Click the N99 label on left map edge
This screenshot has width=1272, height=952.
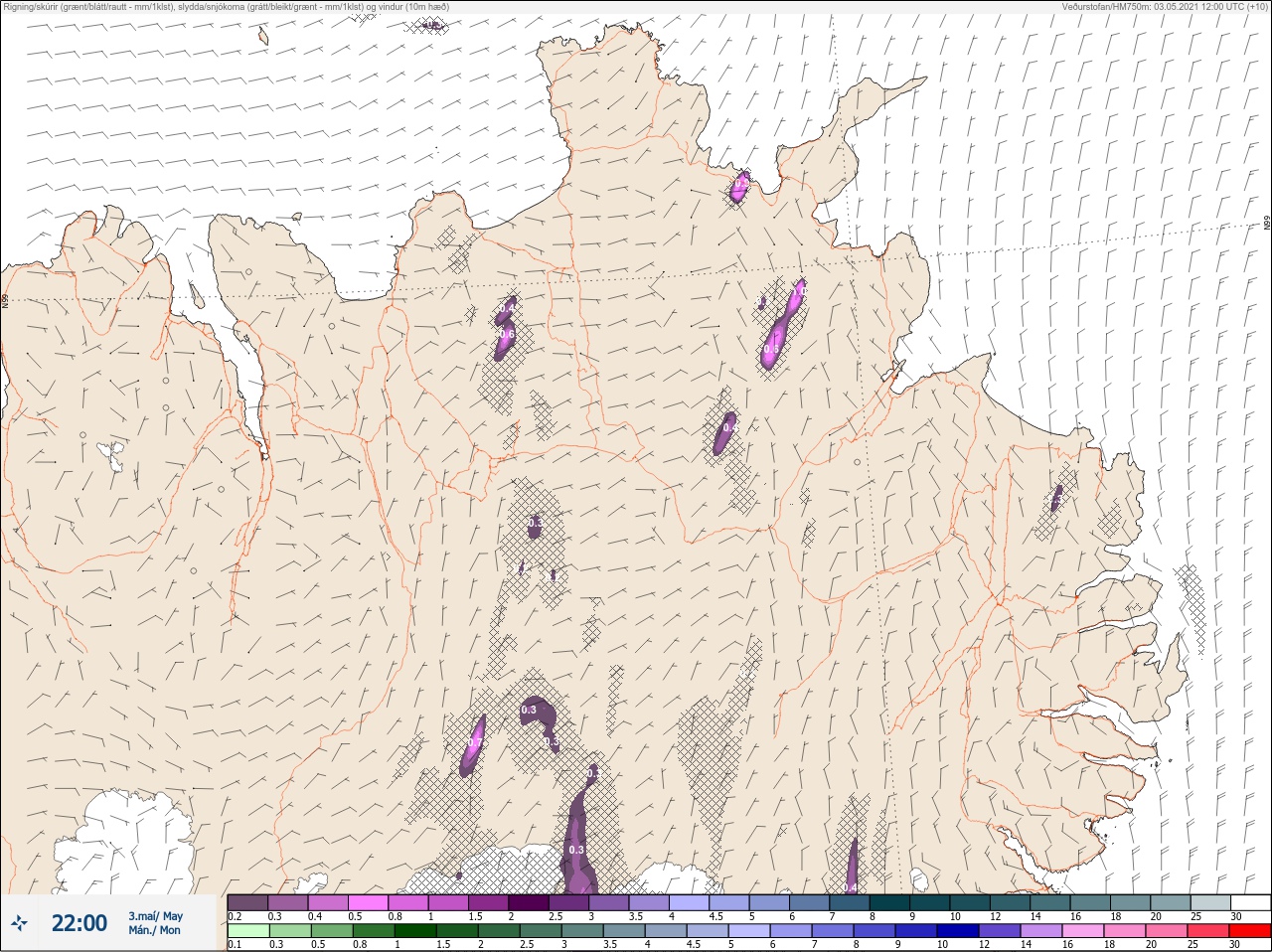pyautogui.click(x=5, y=299)
